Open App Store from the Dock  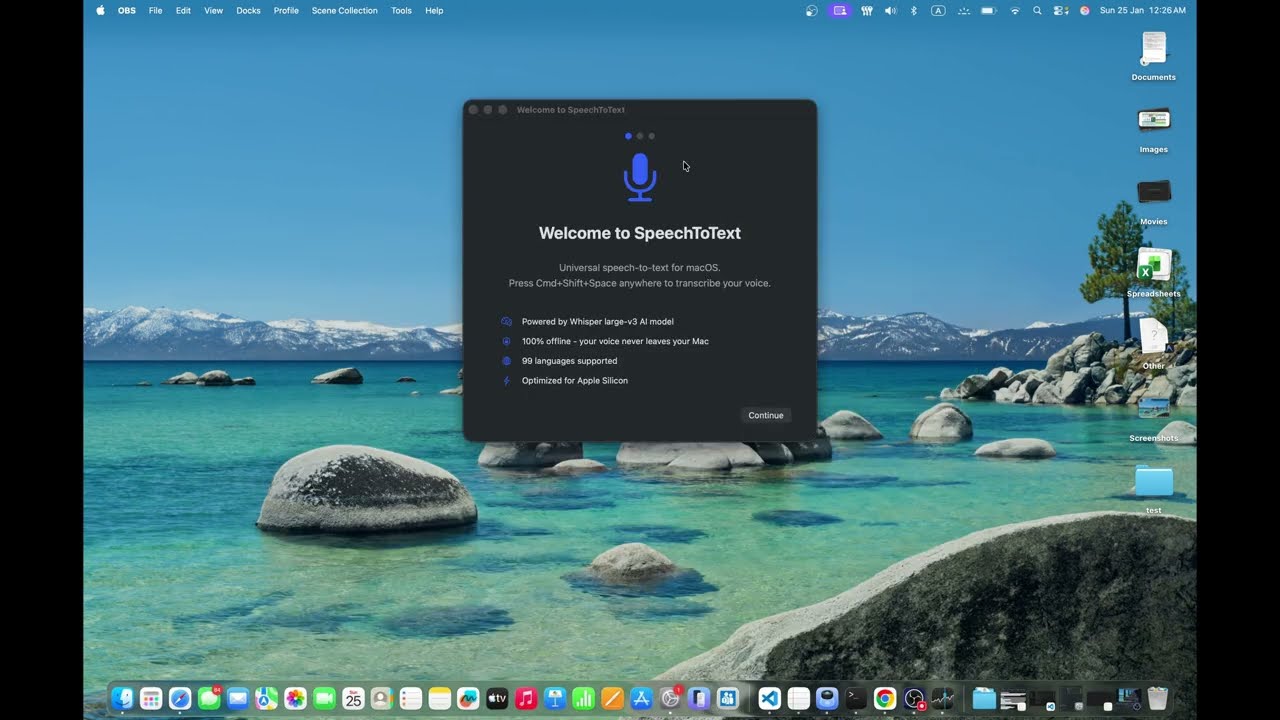(641, 698)
